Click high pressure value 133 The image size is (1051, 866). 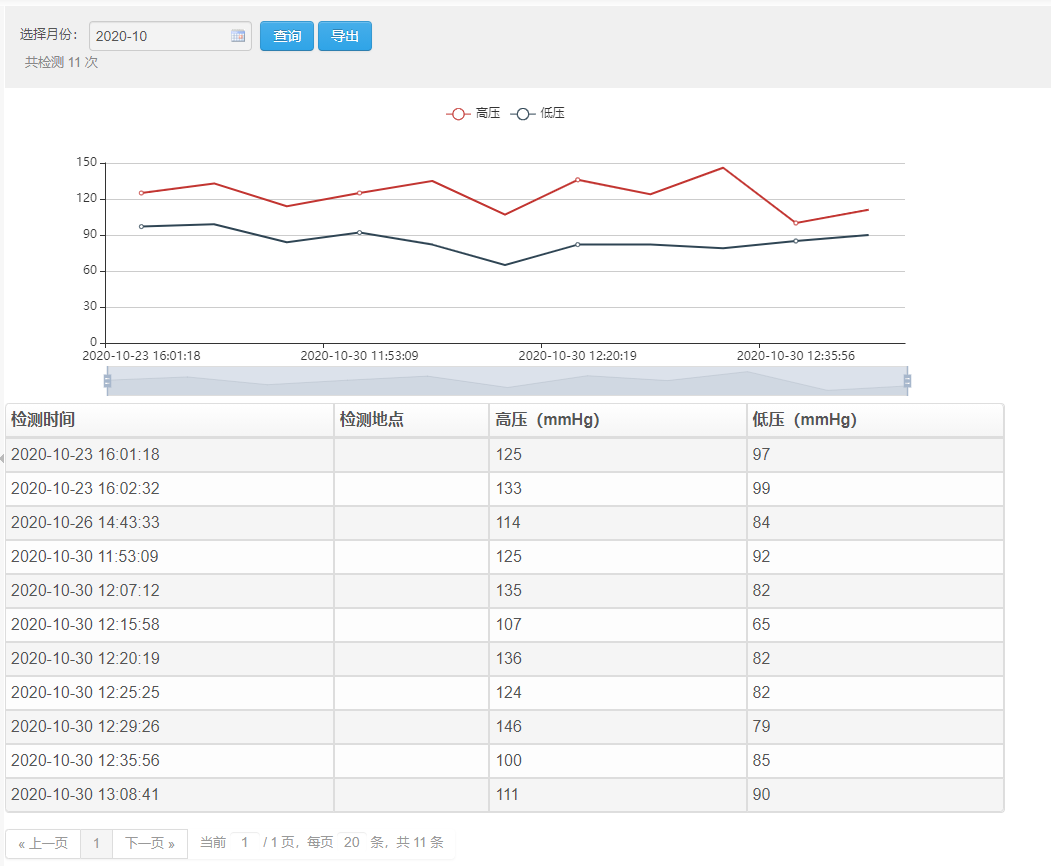[x=509, y=489]
